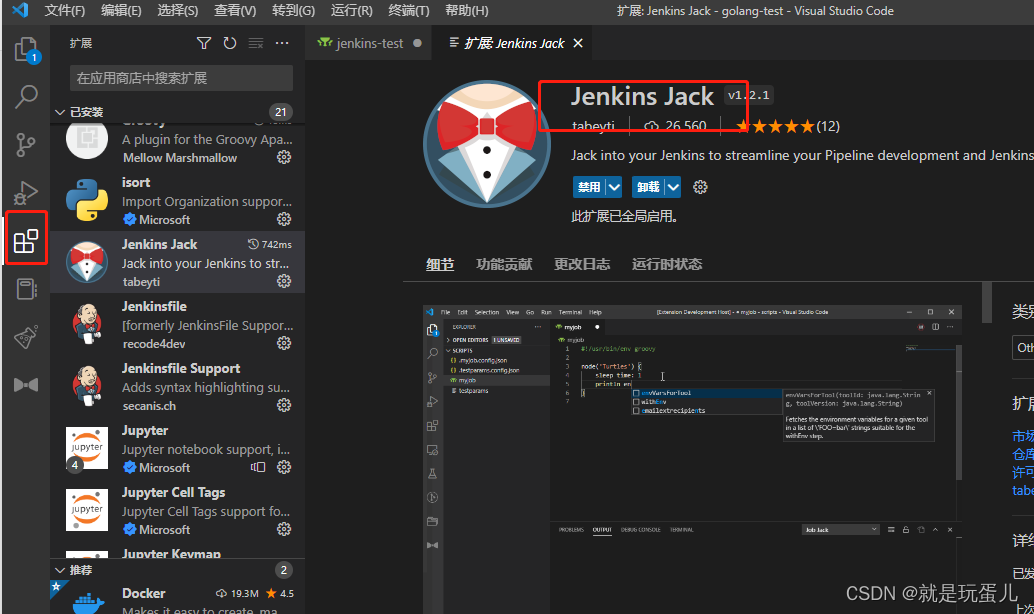Select the Details tab on extension page

point(440,264)
